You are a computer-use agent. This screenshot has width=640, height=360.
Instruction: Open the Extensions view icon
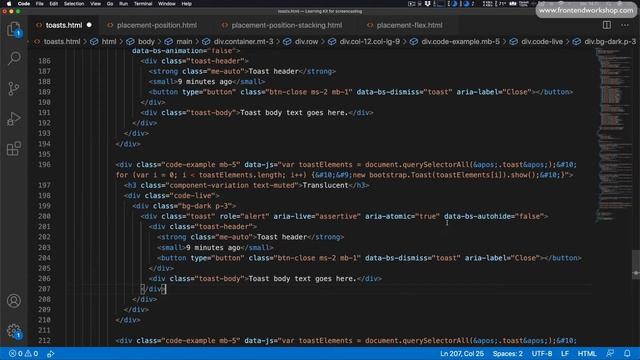(13, 149)
